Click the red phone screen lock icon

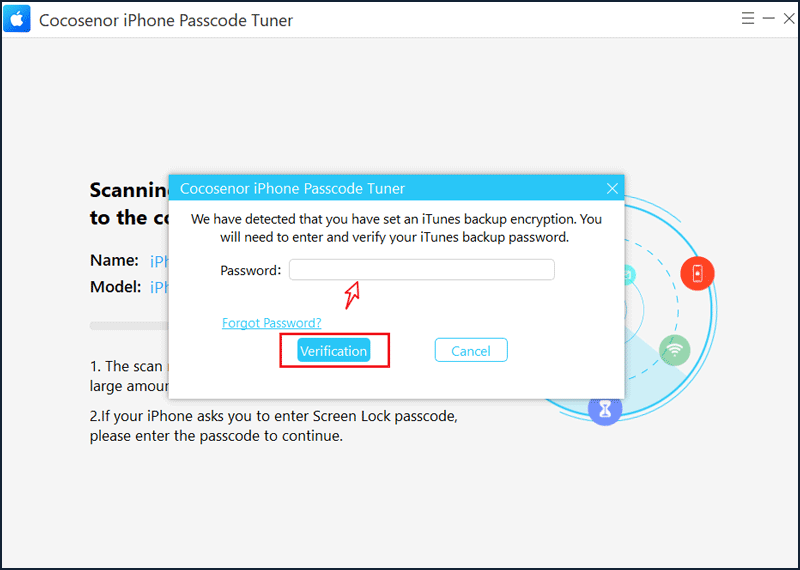coord(697,274)
